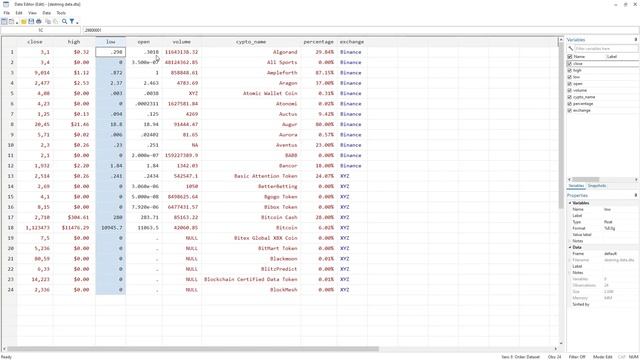This screenshot has height=360, width=640.
Task: Click the yellow Open file toolbar icon
Action: click(x=24, y=21)
